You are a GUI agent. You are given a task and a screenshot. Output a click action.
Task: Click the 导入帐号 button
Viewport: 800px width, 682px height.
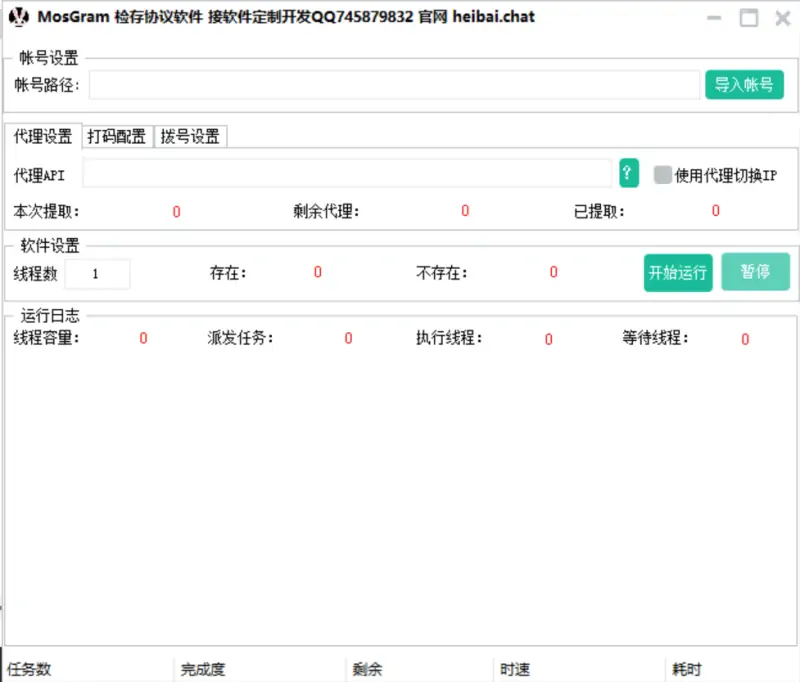[x=744, y=85]
